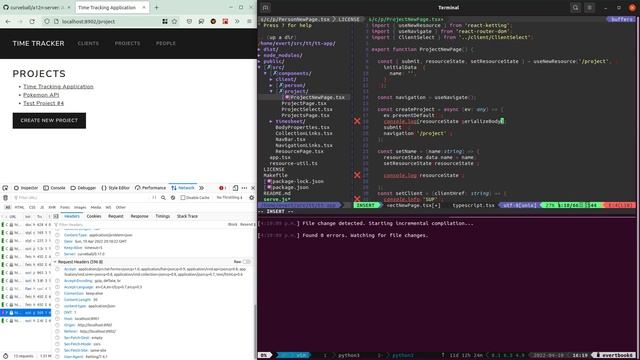640x360 pixels.
Task: Open network settings gear icon
Action: pos(251,198)
